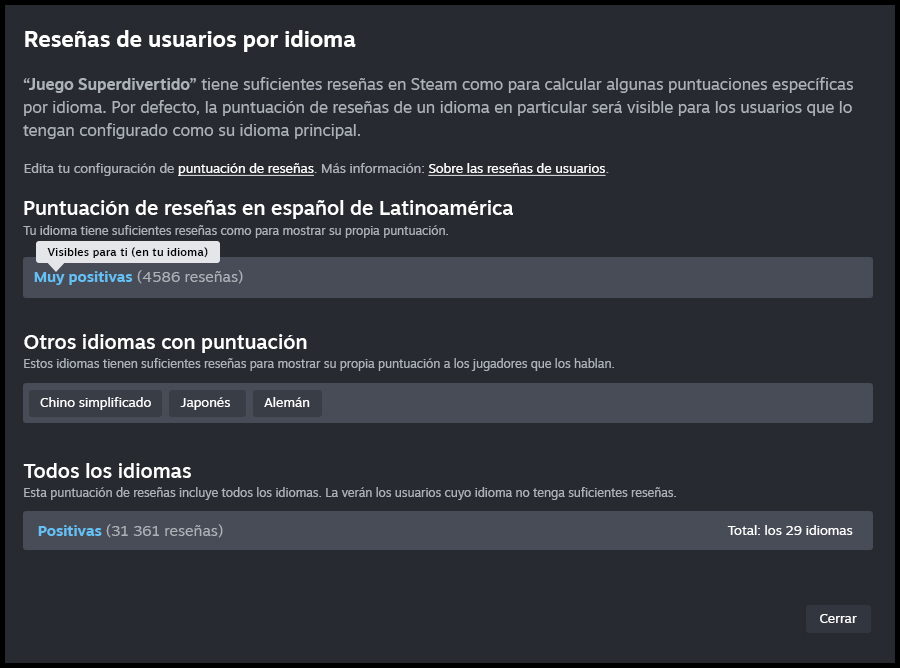The width and height of the screenshot is (900, 668).
Task: Open "Sobre las reseñas de usuarios" link
Action: coord(516,169)
